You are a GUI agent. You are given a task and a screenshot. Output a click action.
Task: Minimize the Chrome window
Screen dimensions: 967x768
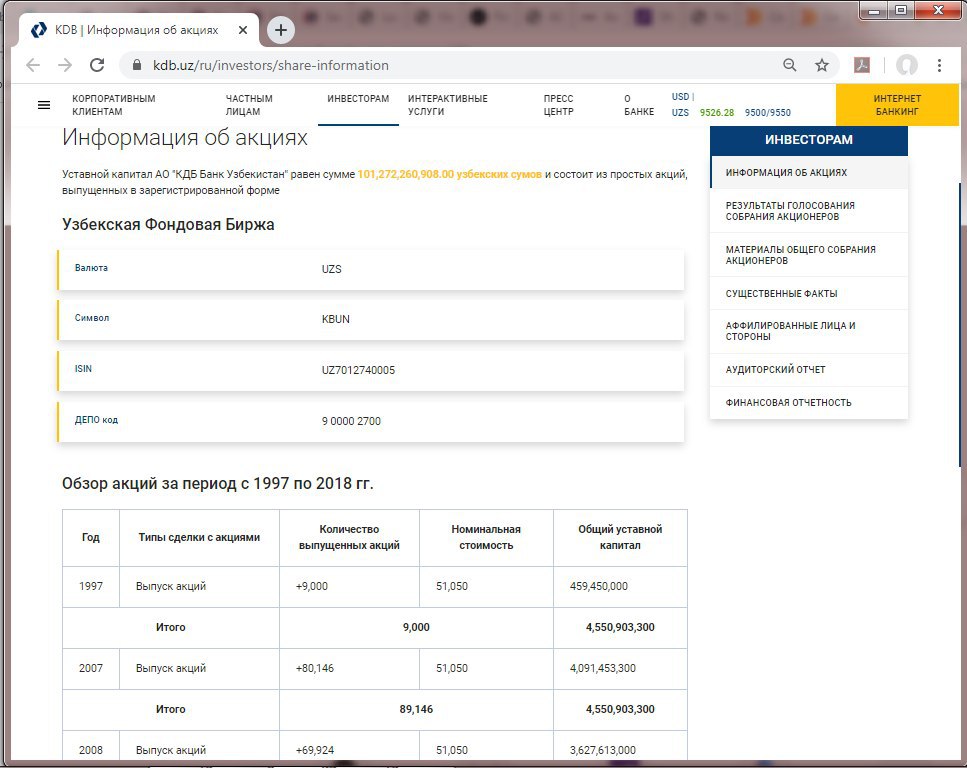click(874, 10)
